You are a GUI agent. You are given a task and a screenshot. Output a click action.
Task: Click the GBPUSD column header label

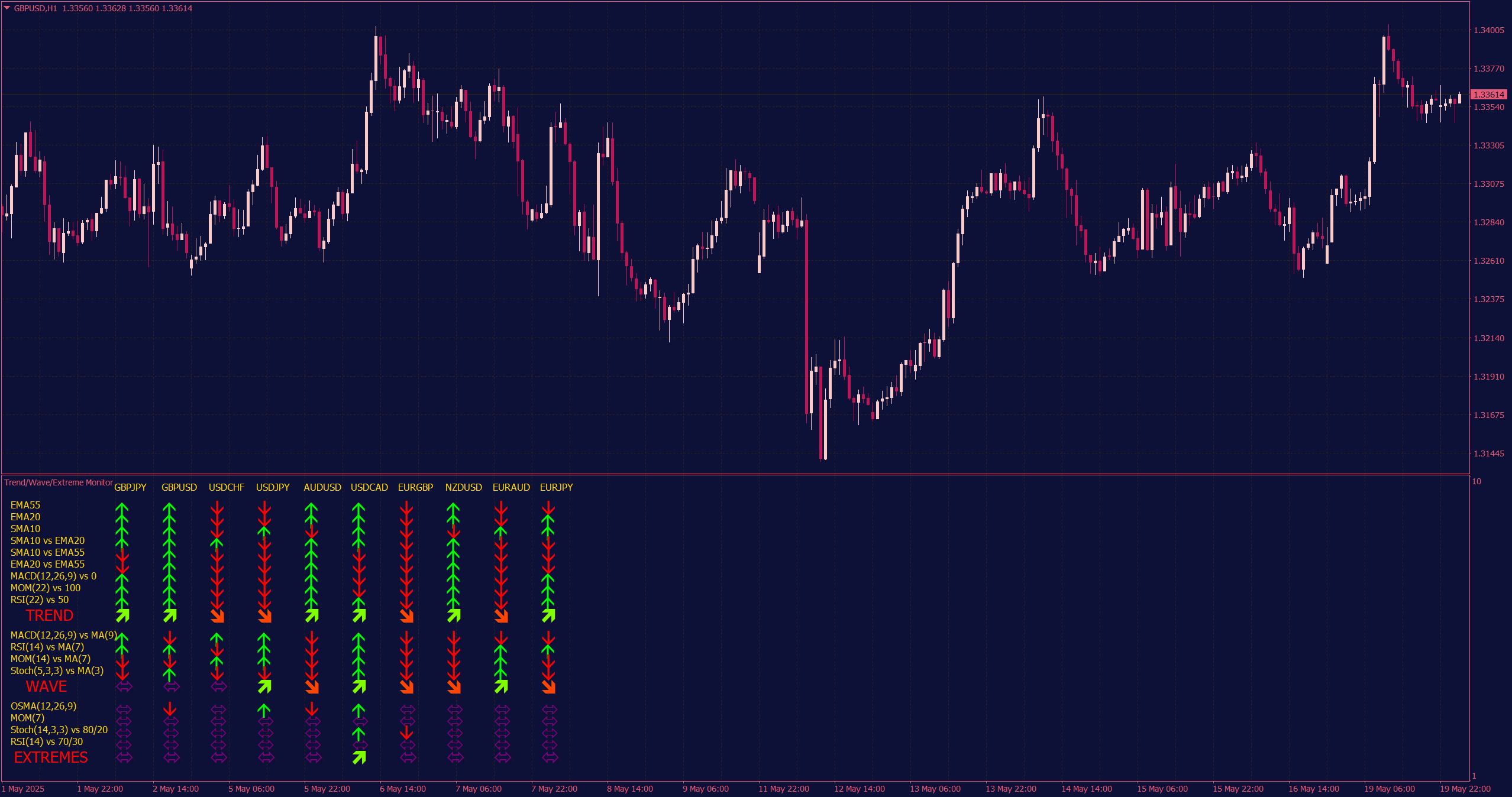179,487
